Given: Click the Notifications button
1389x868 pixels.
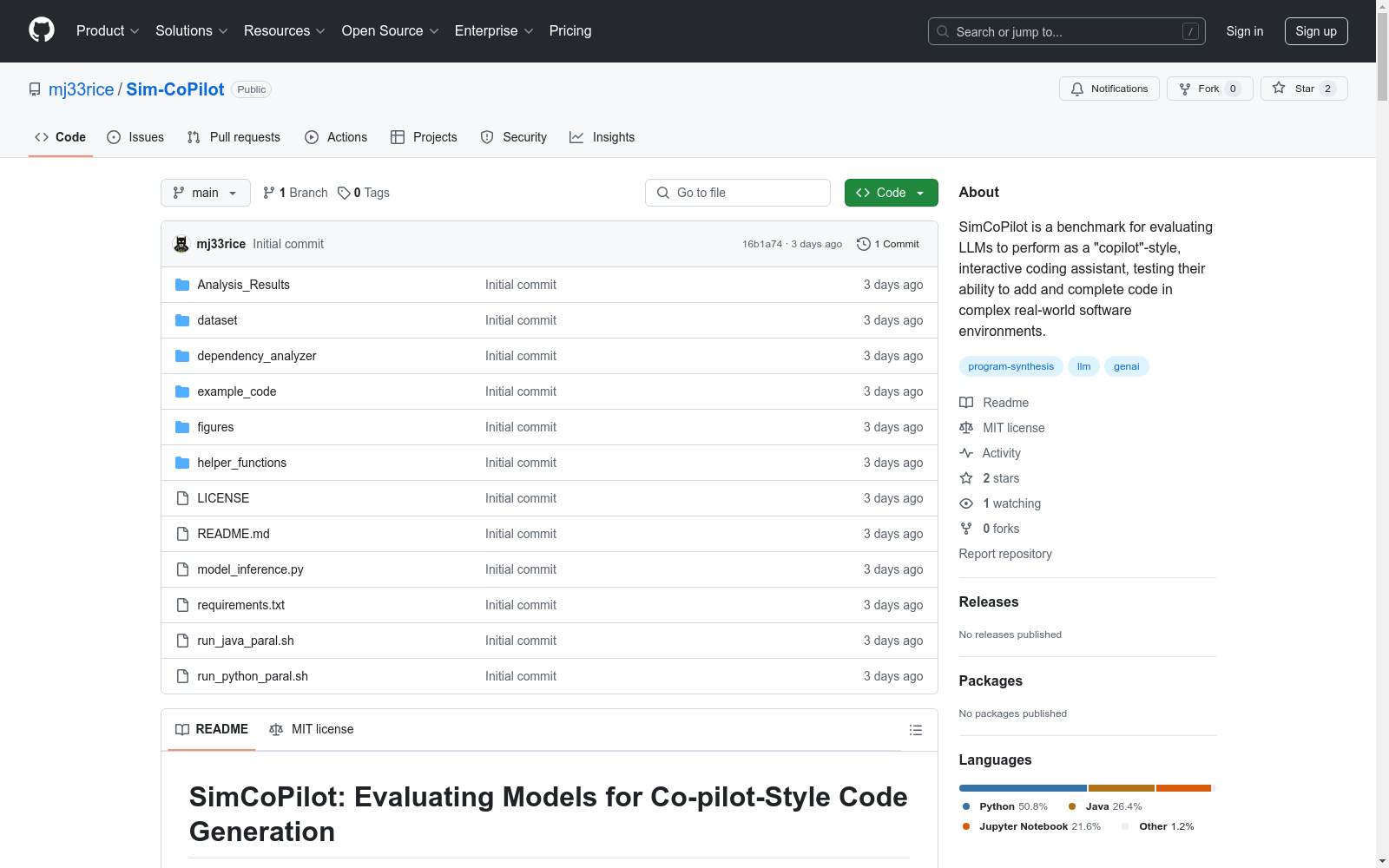Looking at the screenshot, I should (x=1109, y=89).
